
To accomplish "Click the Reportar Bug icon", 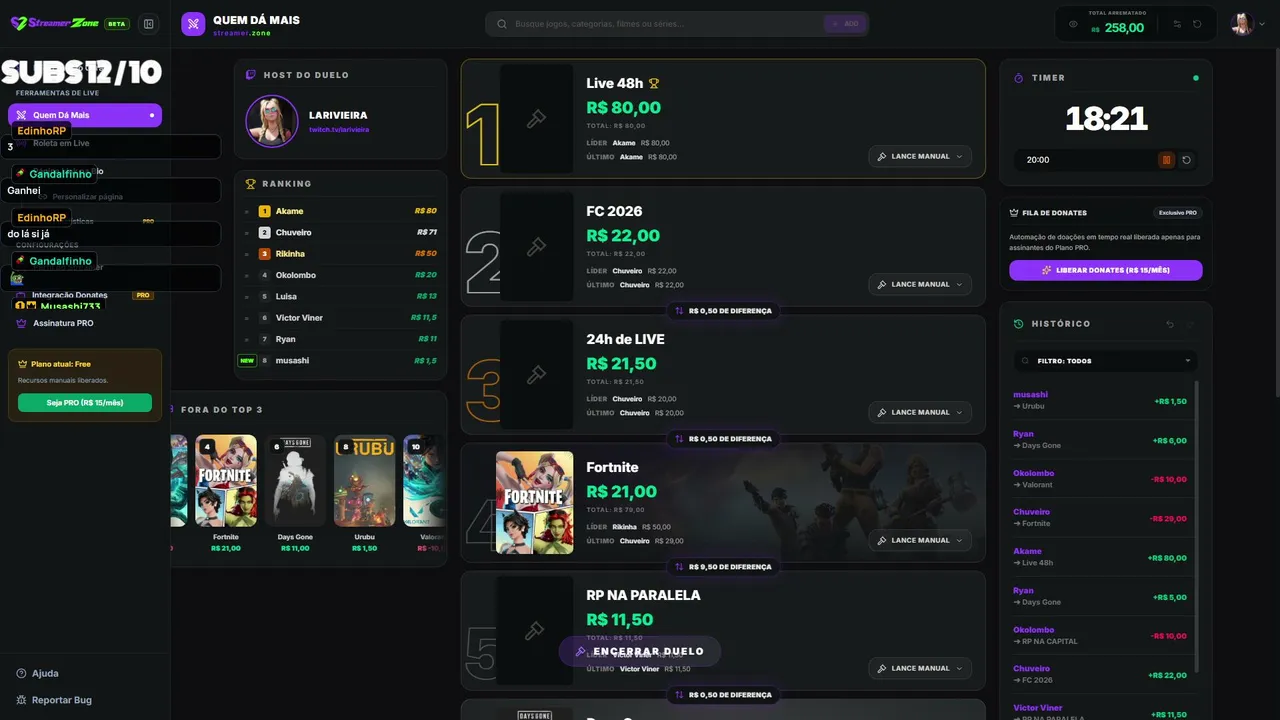I will click(x=21, y=700).
